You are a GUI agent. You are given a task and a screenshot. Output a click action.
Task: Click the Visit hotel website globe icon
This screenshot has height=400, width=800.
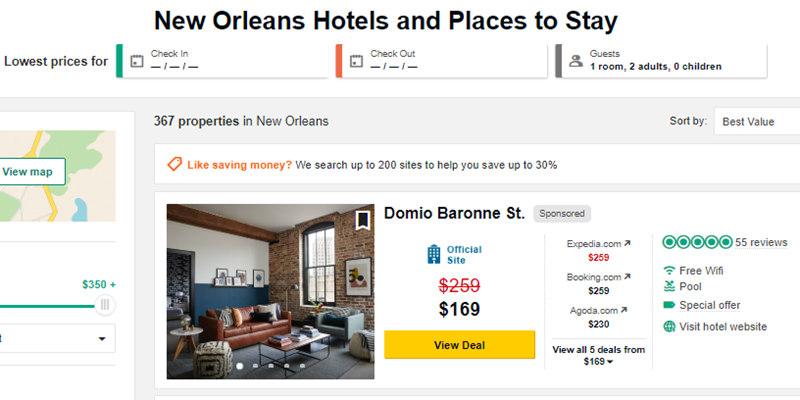pyautogui.click(x=669, y=326)
